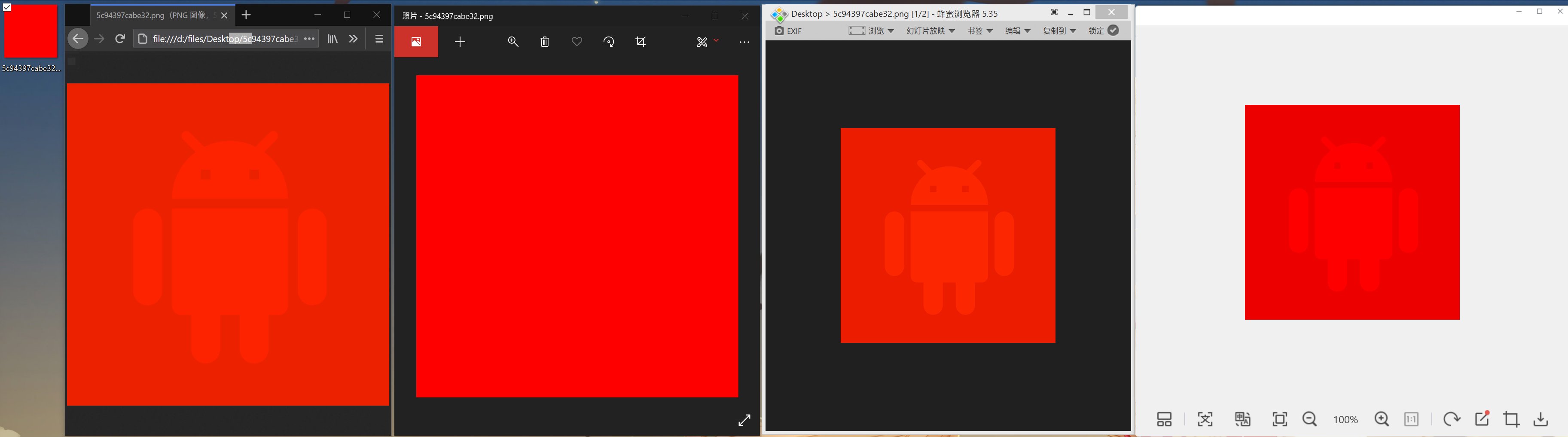
Task: Click the text recognition icon in right viewer
Action: pyautogui.click(x=1205, y=419)
